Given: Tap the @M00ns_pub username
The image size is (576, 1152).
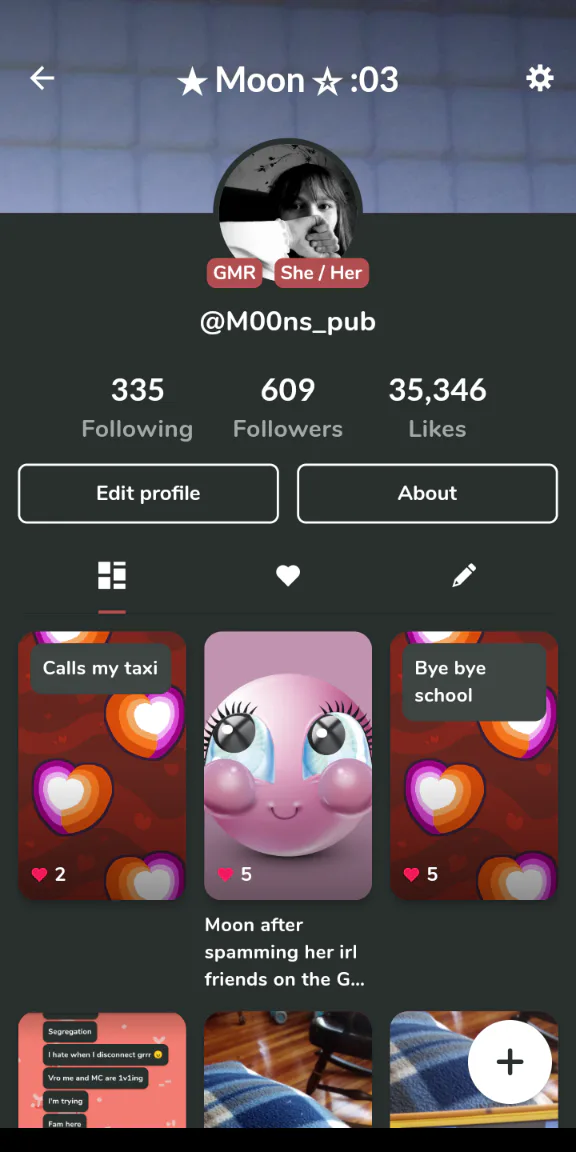Looking at the screenshot, I should point(288,322).
